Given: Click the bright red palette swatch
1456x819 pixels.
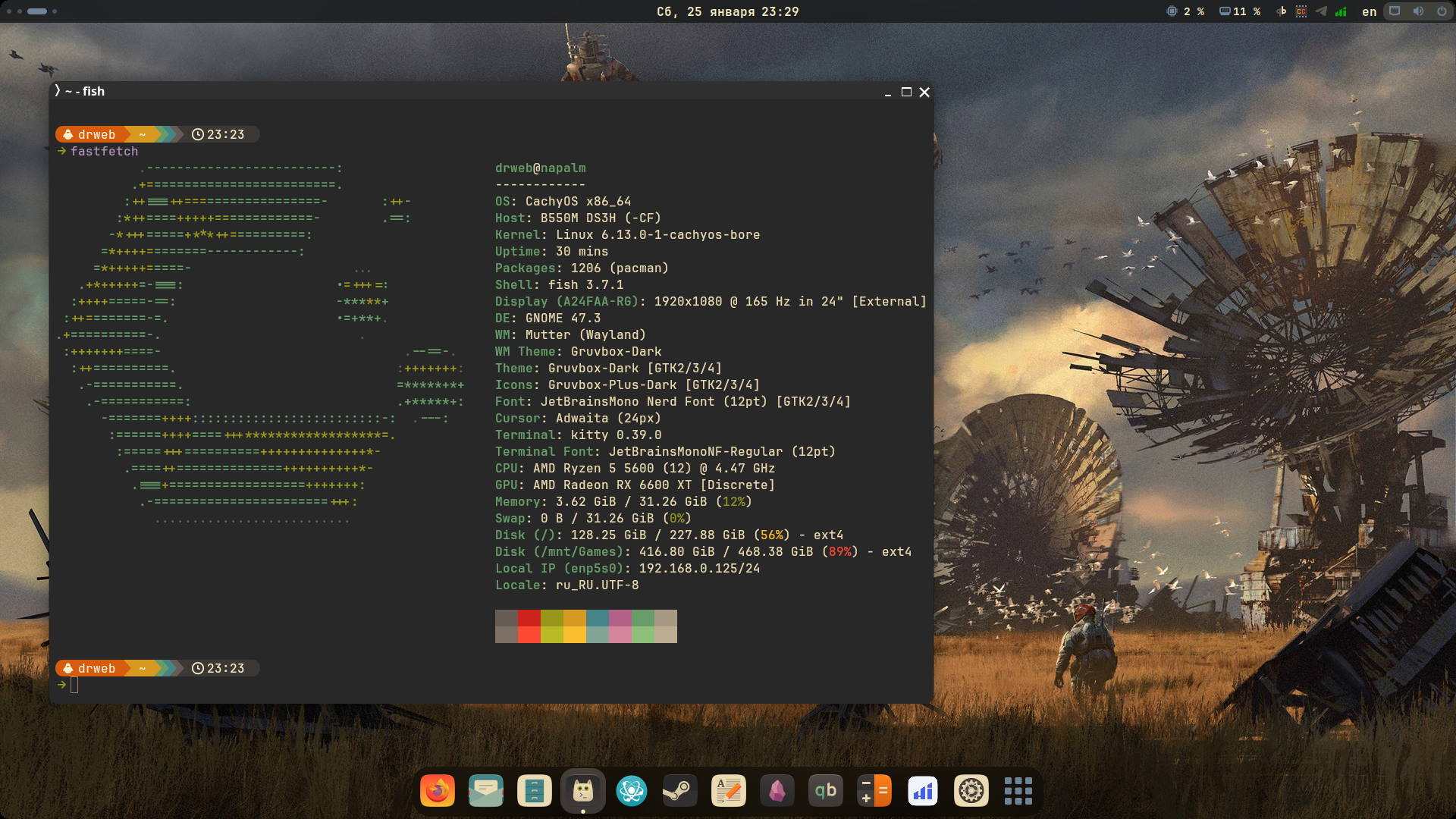Looking at the screenshot, I should 529,635.
